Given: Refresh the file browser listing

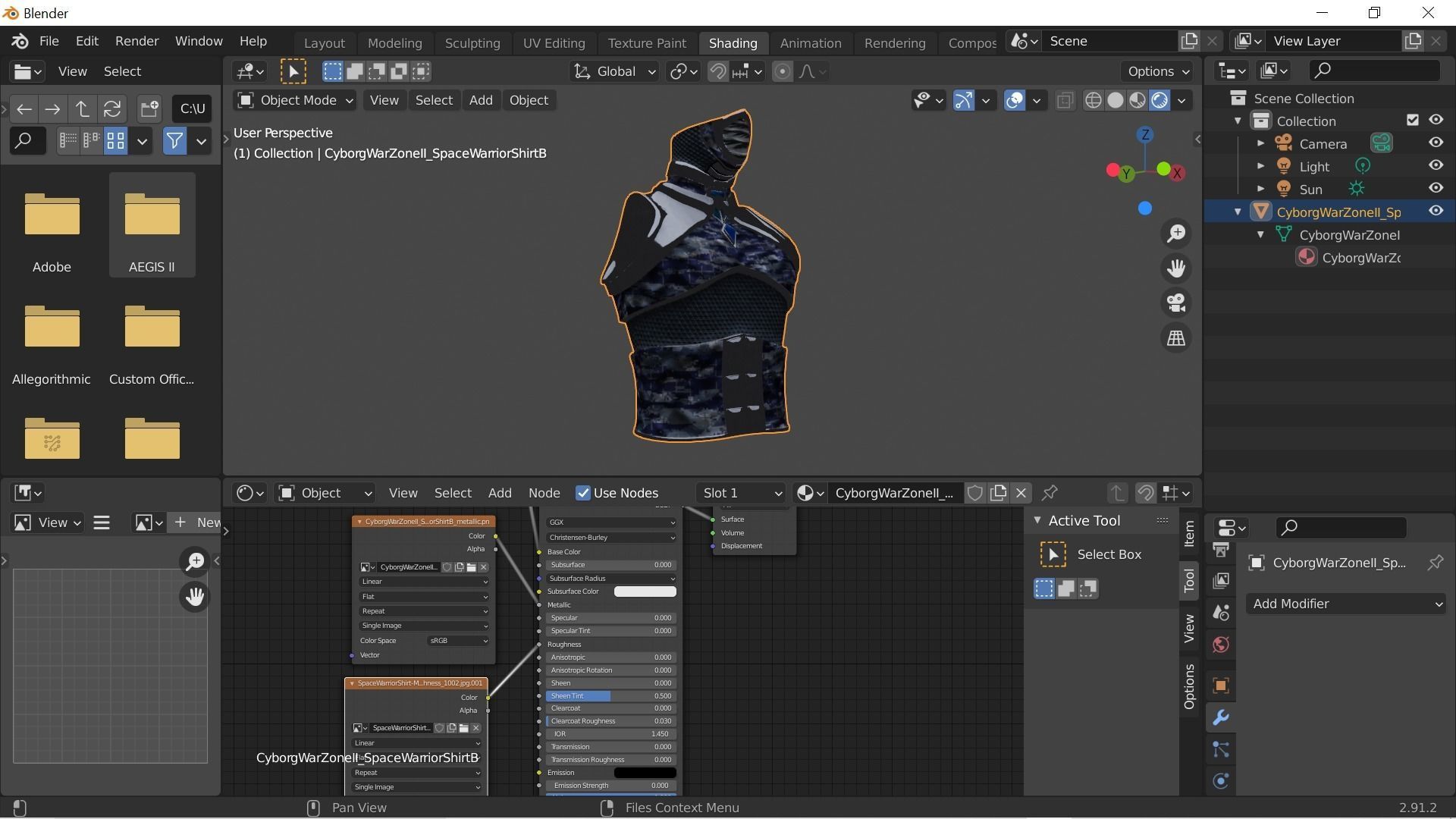Looking at the screenshot, I should (x=112, y=109).
